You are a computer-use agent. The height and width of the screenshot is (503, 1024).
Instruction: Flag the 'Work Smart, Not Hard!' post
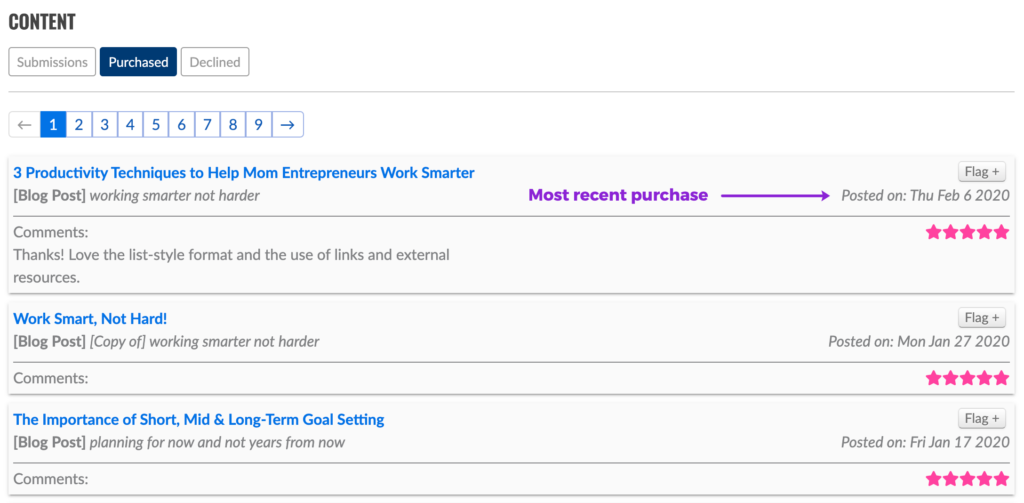coord(982,318)
